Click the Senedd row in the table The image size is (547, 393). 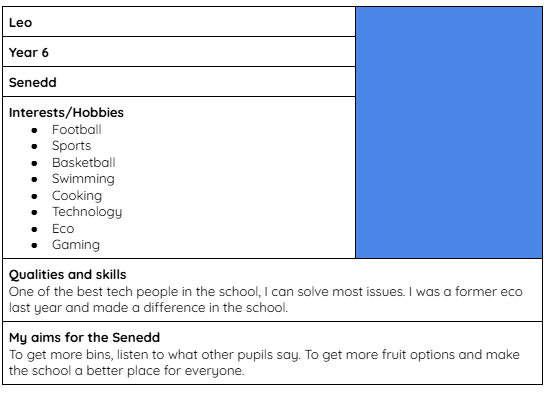(x=179, y=82)
